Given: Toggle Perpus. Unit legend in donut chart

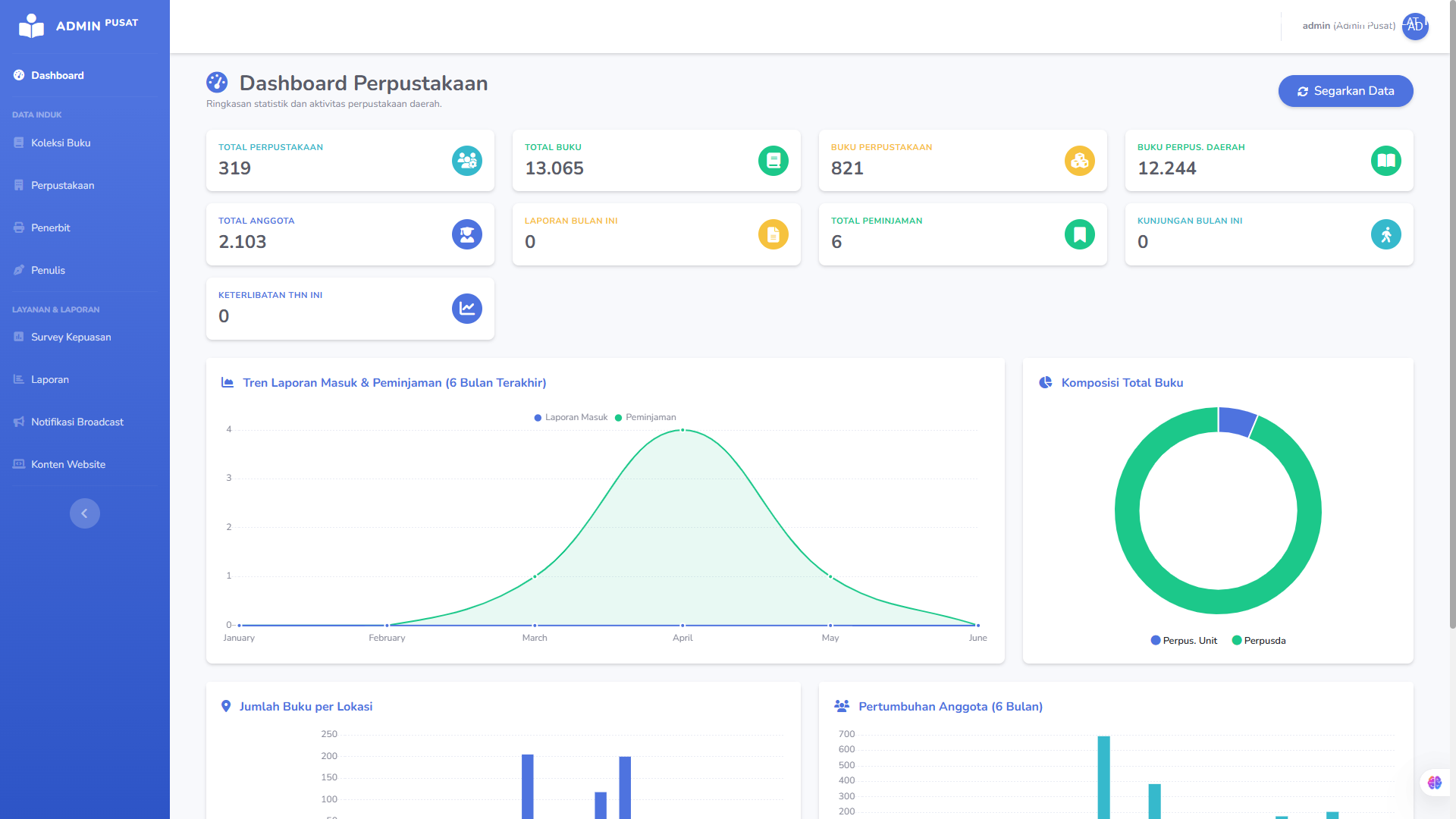Looking at the screenshot, I should 1184,641.
